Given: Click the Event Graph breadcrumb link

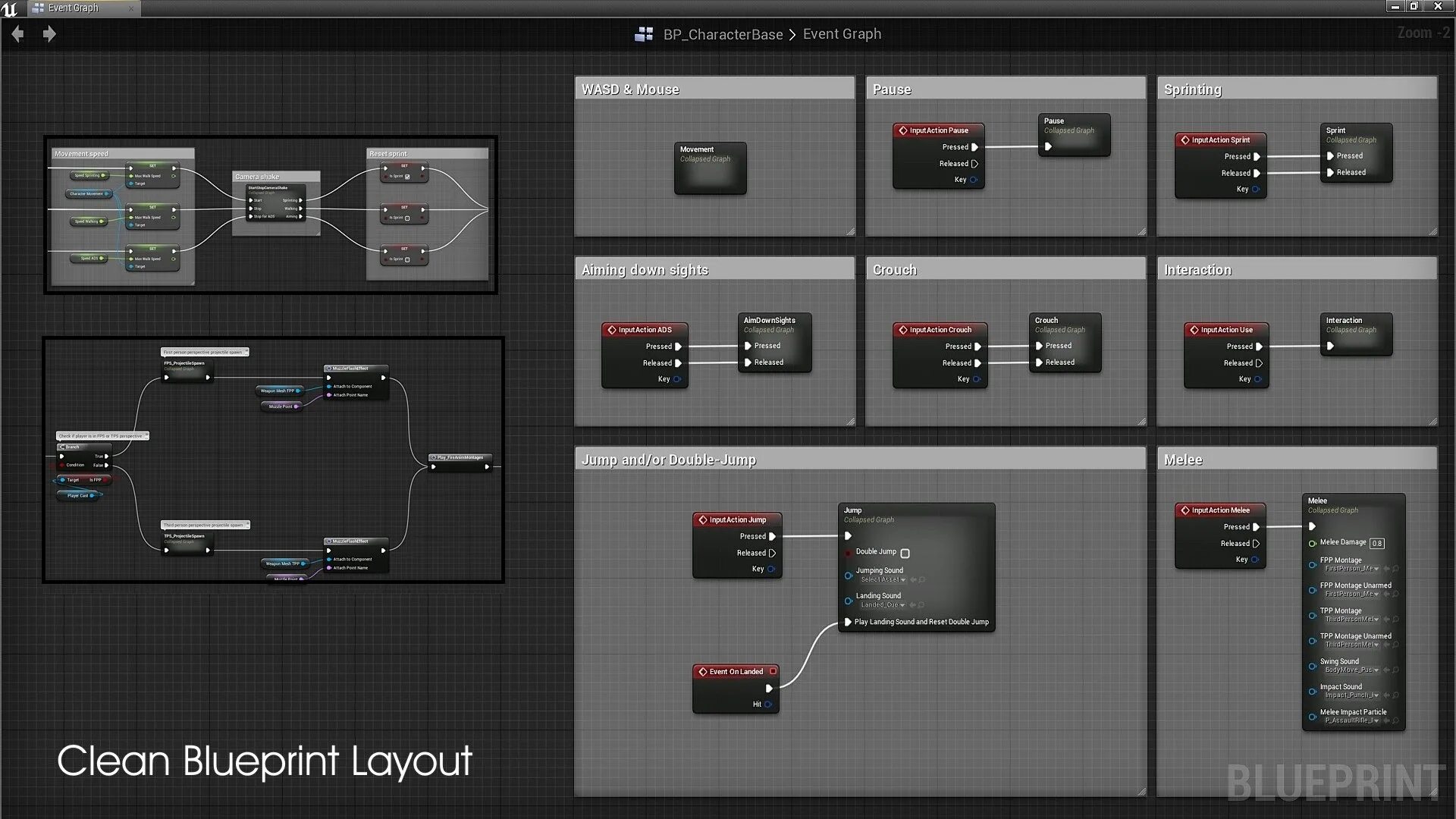Looking at the screenshot, I should pyautogui.click(x=842, y=34).
